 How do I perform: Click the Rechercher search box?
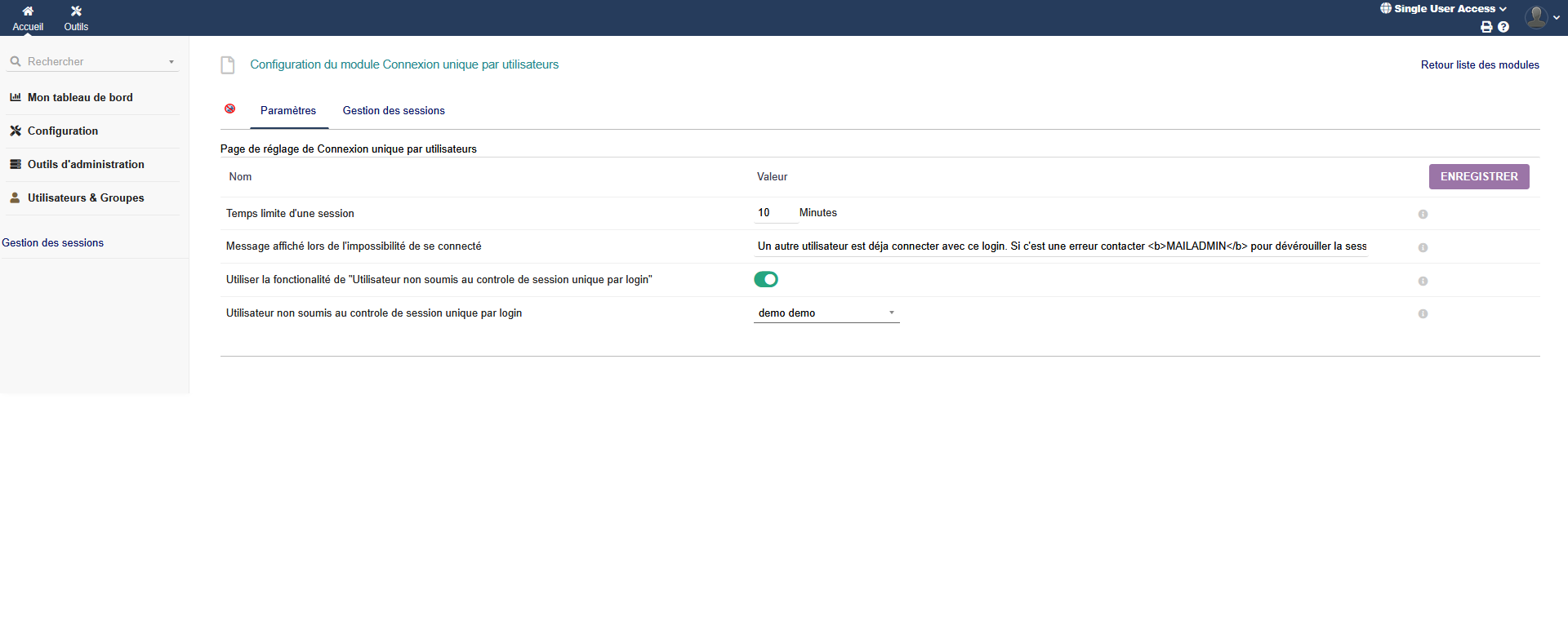[x=94, y=62]
